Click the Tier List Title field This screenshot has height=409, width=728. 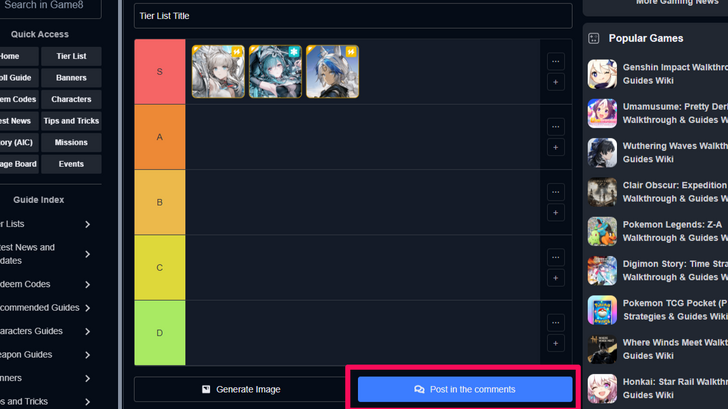click(x=353, y=16)
